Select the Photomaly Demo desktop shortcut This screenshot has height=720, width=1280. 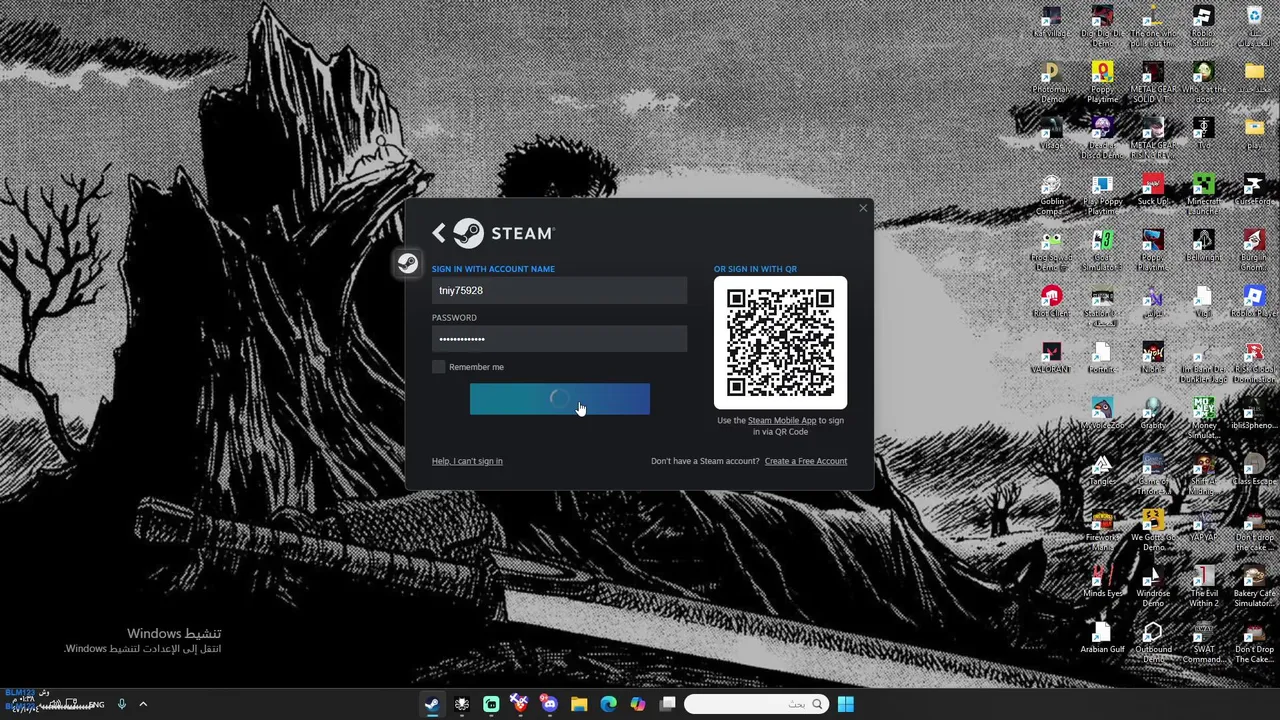[1051, 82]
